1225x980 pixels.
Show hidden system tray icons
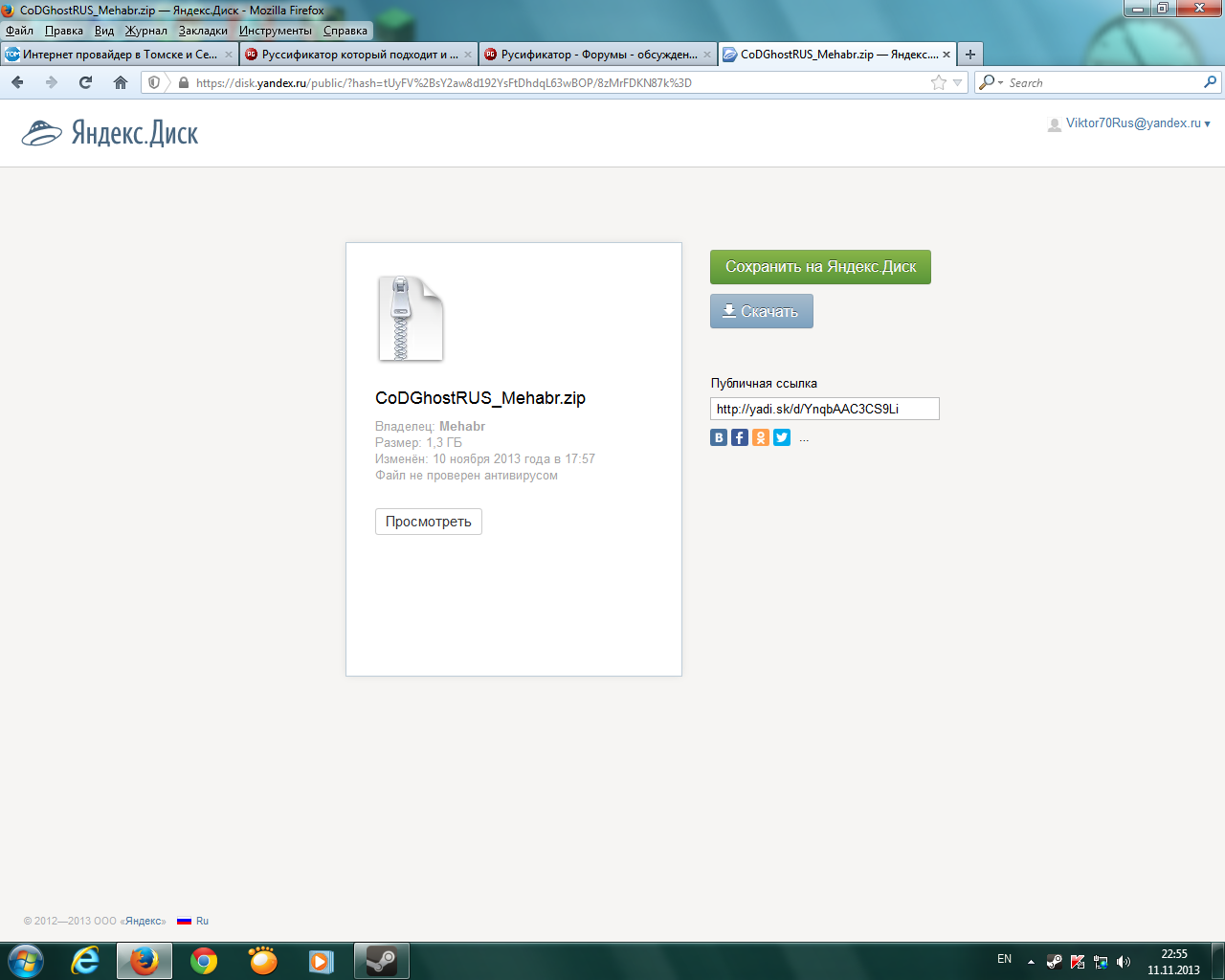(1031, 961)
